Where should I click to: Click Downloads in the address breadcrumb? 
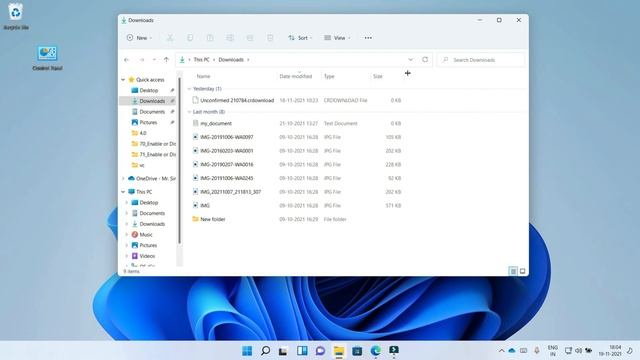pyautogui.click(x=231, y=60)
